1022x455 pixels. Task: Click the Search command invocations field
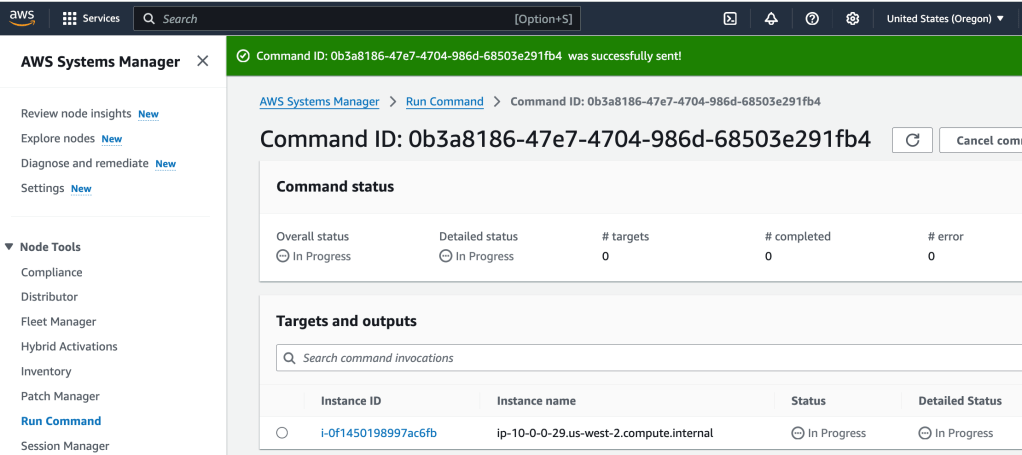pos(650,358)
